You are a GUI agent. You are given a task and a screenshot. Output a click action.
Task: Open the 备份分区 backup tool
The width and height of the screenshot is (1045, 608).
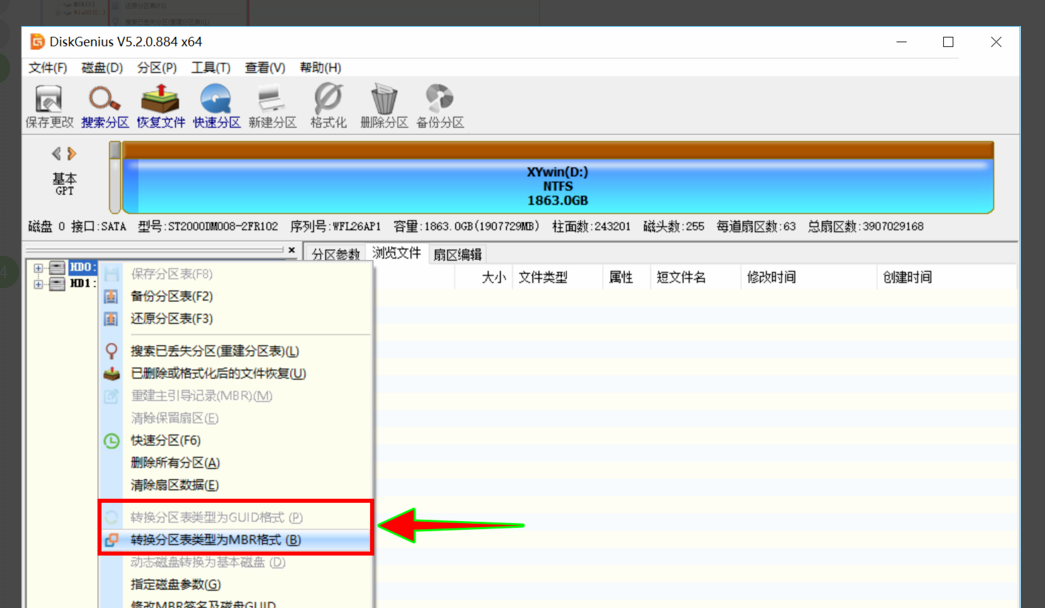[x=440, y=106]
